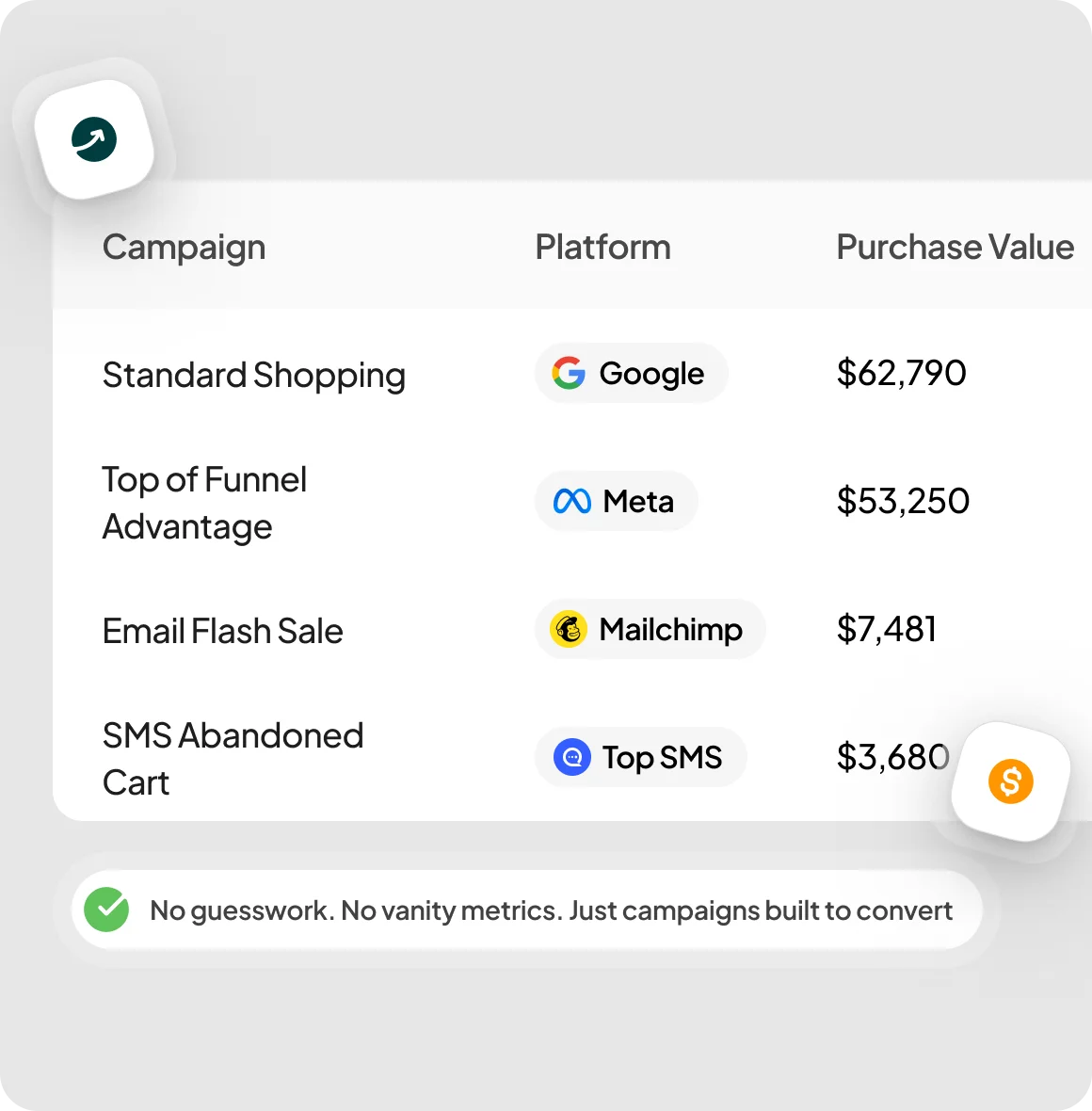Sort by the Platform column header
This screenshot has height=1111, width=1092.
pos(603,247)
